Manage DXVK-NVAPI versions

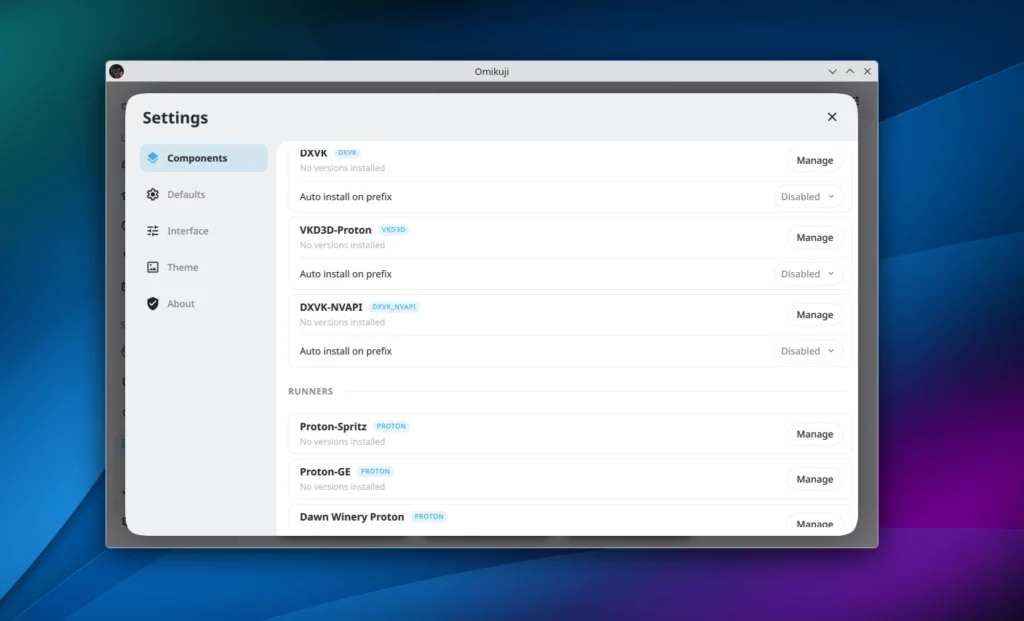coord(814,315)
